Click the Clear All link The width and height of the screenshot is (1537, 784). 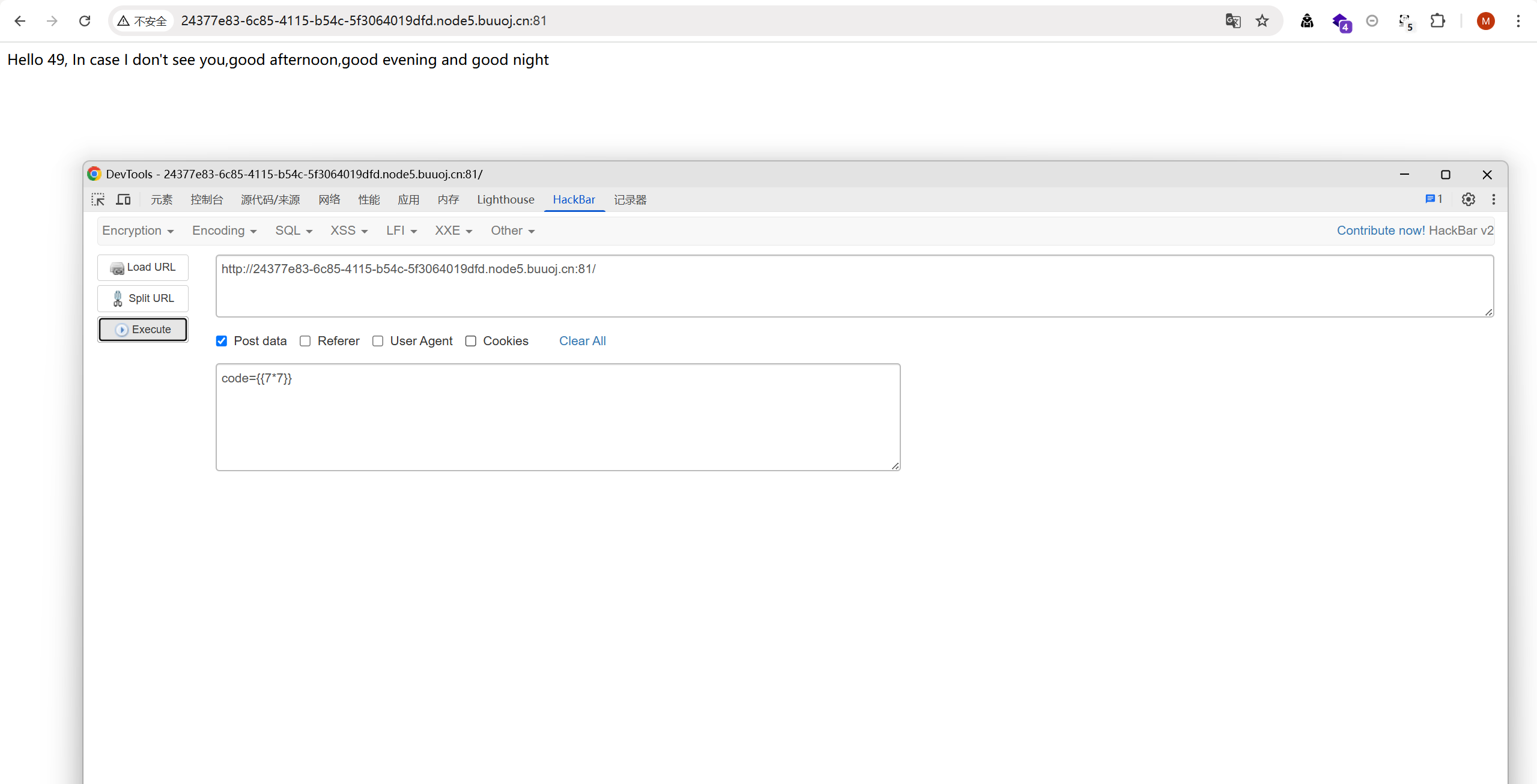pyautogui.click(x=582, y=341)
